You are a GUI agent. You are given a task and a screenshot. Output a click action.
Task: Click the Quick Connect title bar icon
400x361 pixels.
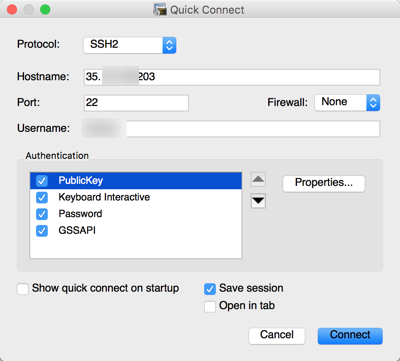(x=160, y=10)
